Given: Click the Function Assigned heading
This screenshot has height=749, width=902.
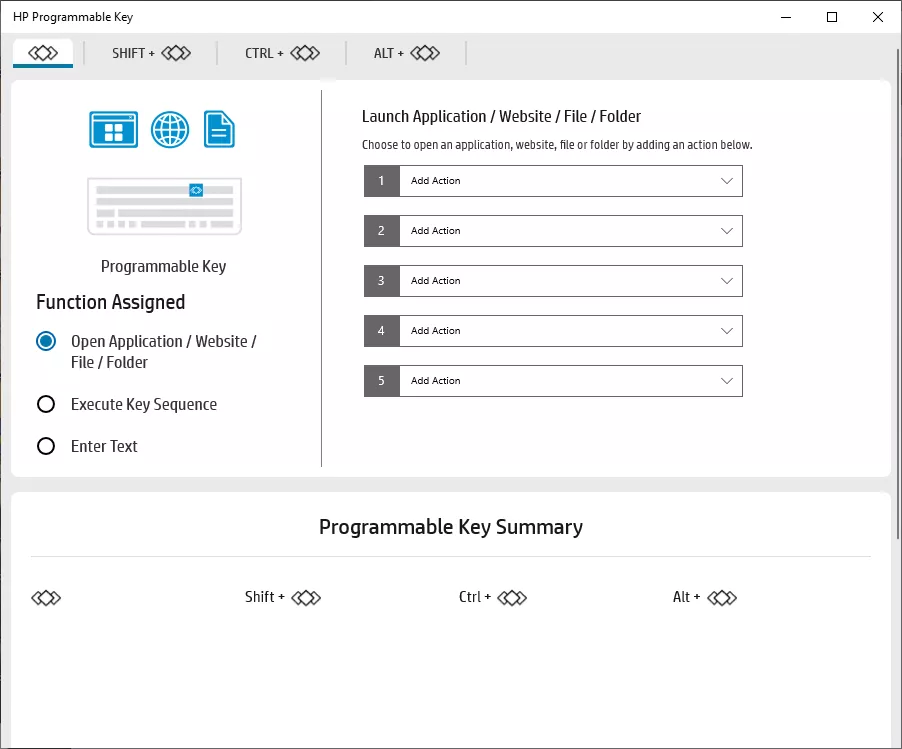Looking at the screenshot, I should [x=110, y=302].
